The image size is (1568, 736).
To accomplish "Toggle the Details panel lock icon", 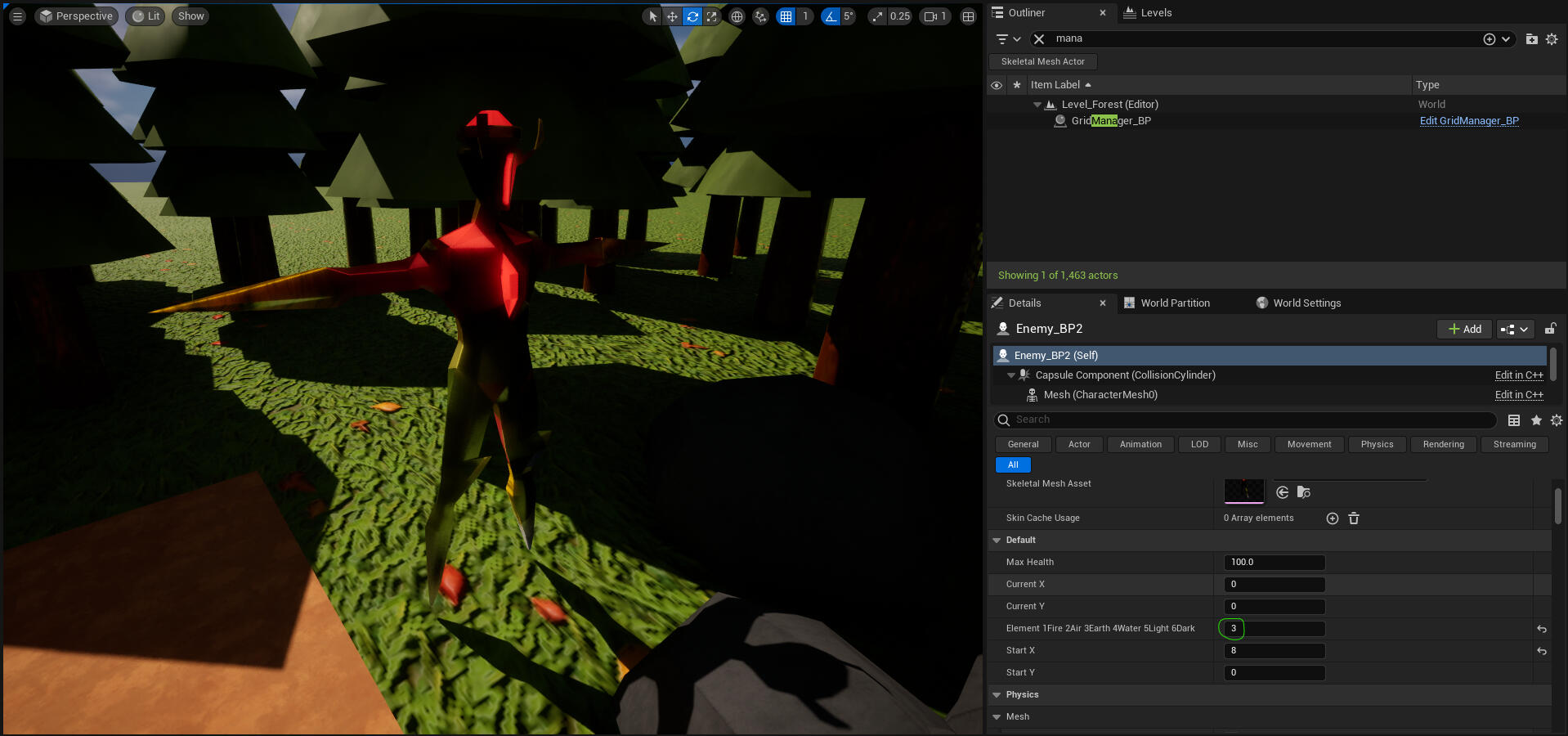I will tap(1550, 329).
